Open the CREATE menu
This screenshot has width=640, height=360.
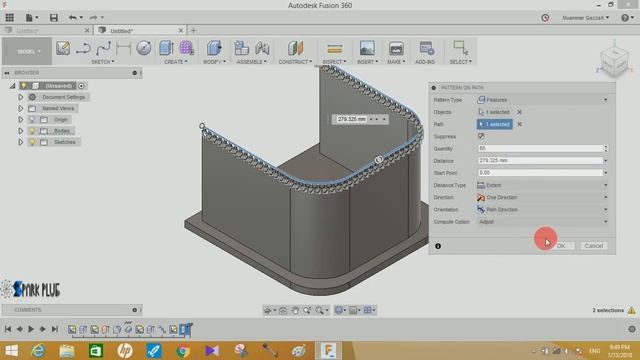pyautogui.click(x=176, y=62)
